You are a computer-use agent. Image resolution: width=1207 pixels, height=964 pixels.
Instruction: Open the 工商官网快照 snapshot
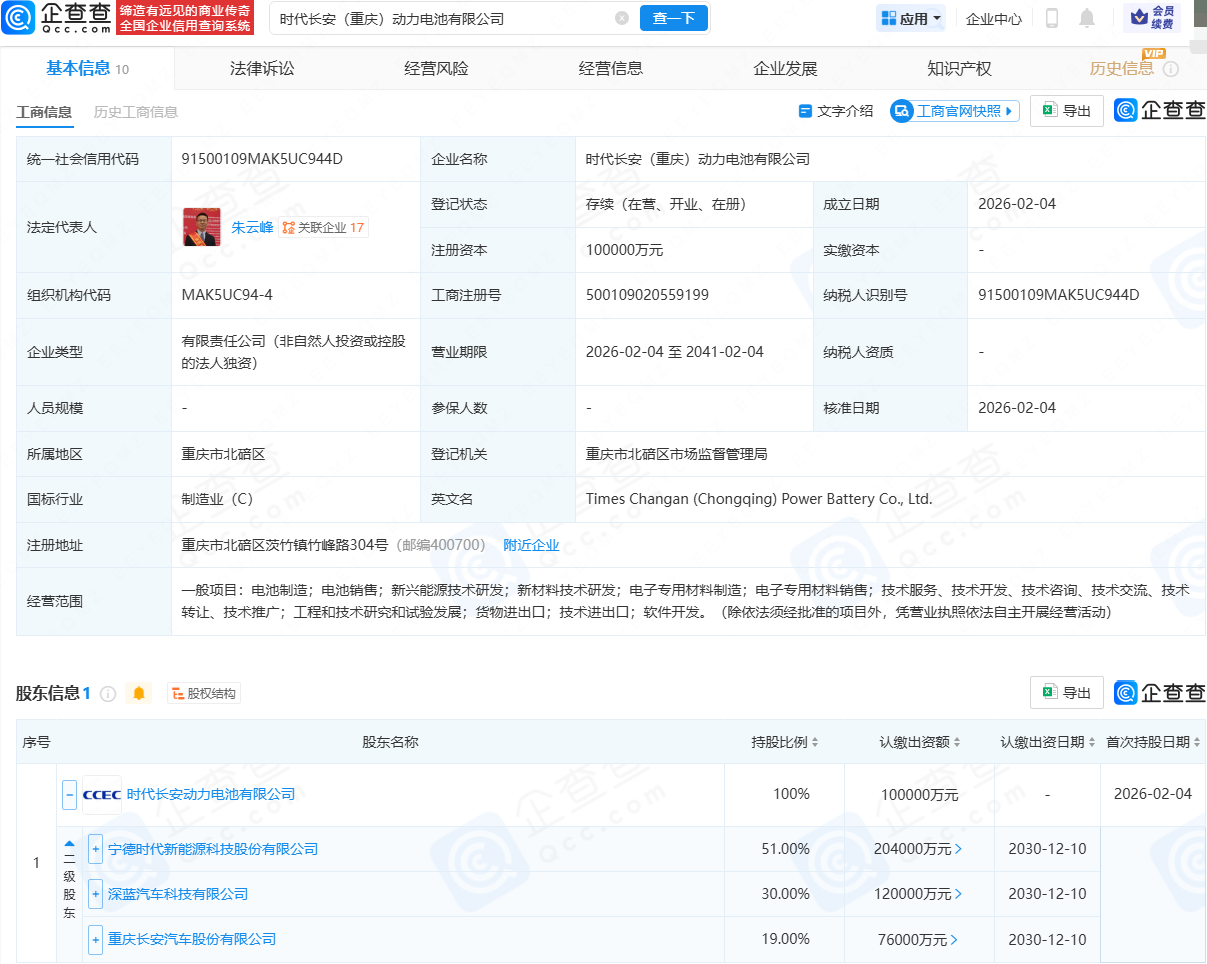[953, 111]
